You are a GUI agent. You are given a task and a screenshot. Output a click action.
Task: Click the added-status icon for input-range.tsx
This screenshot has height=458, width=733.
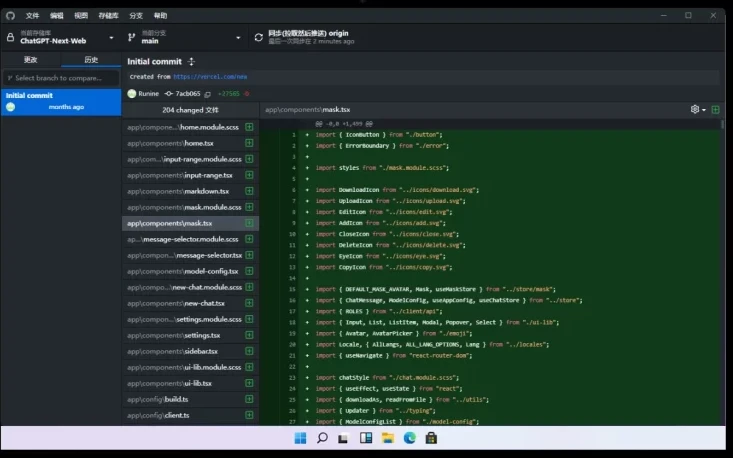tap(249, 175)
